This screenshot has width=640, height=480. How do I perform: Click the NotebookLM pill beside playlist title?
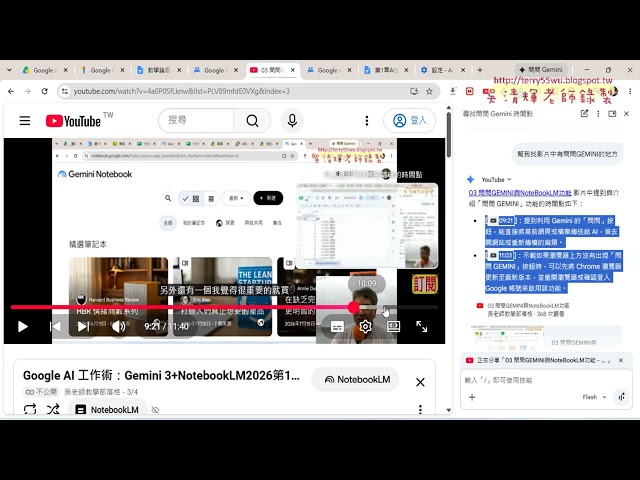point(355,380)
